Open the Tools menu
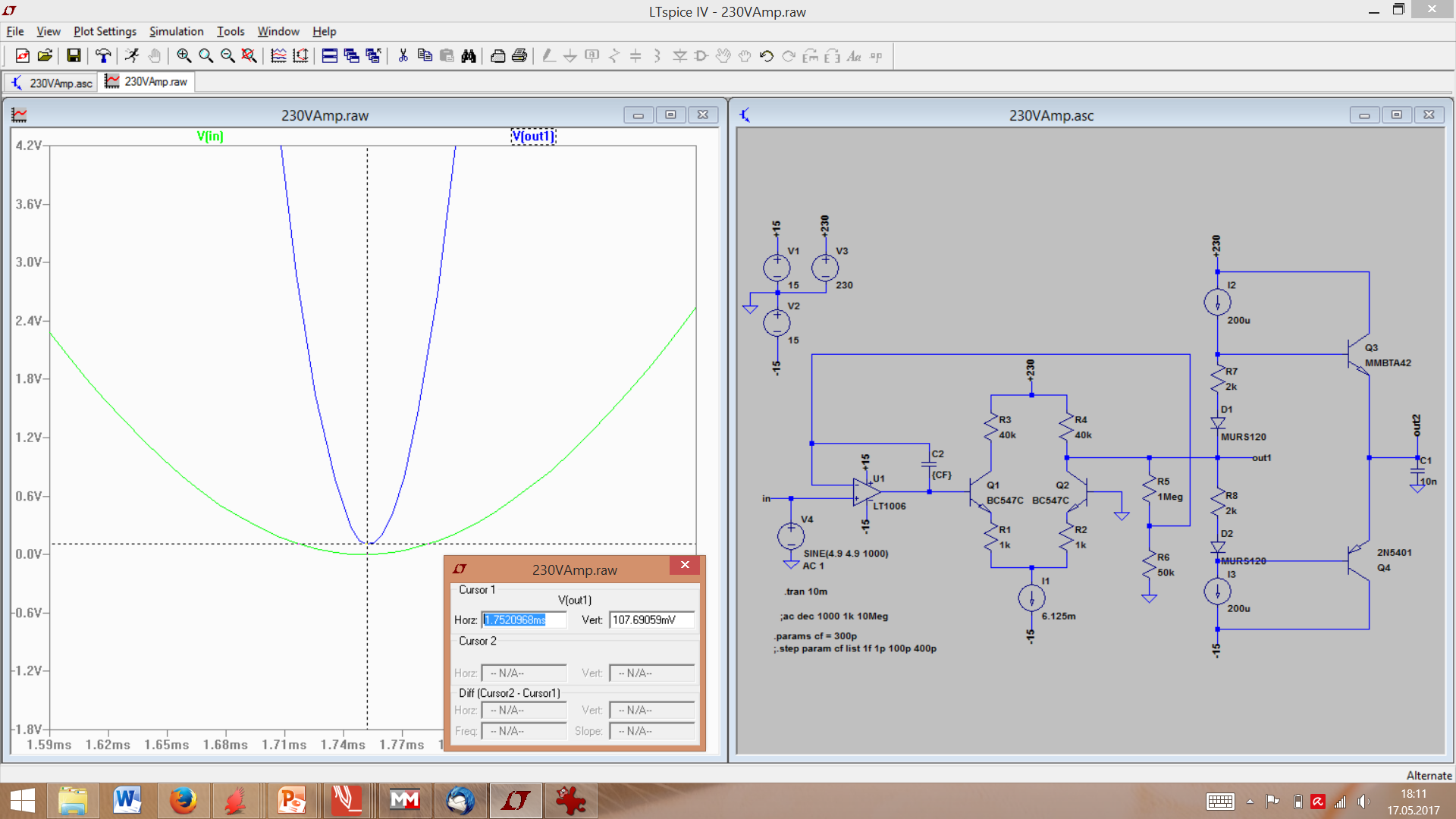Image resolution: width=1456 pixels, height=819 pixels. 231,31
